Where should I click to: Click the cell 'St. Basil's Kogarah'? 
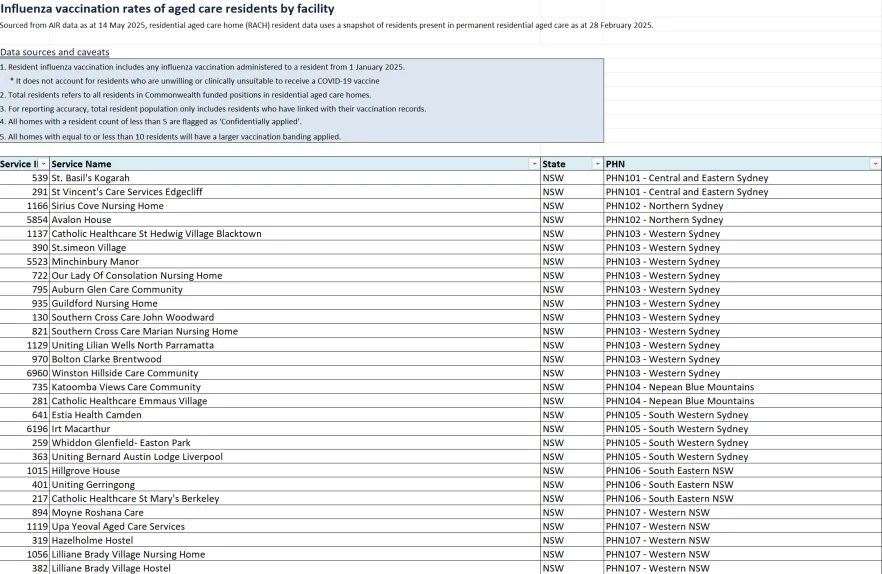pyautogui.click(x=295, y=178)
